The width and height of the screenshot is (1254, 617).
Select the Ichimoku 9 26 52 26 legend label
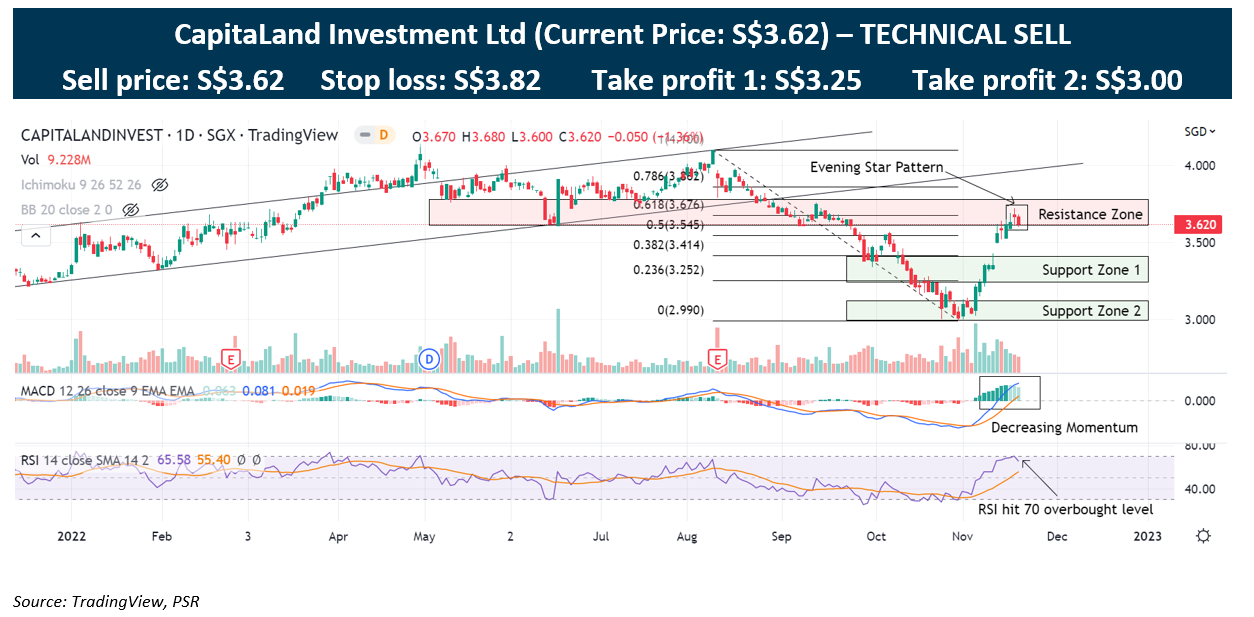click(83, 185)
